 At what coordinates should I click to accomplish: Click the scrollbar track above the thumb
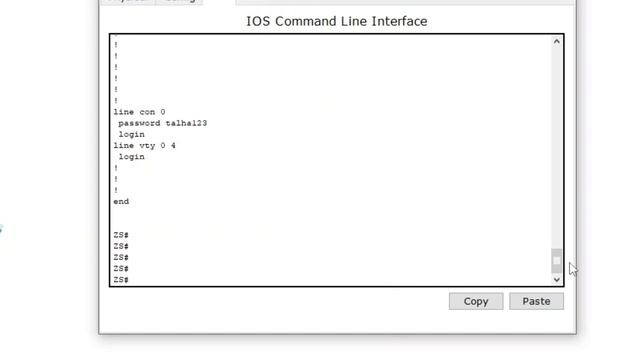coord(556,147)
